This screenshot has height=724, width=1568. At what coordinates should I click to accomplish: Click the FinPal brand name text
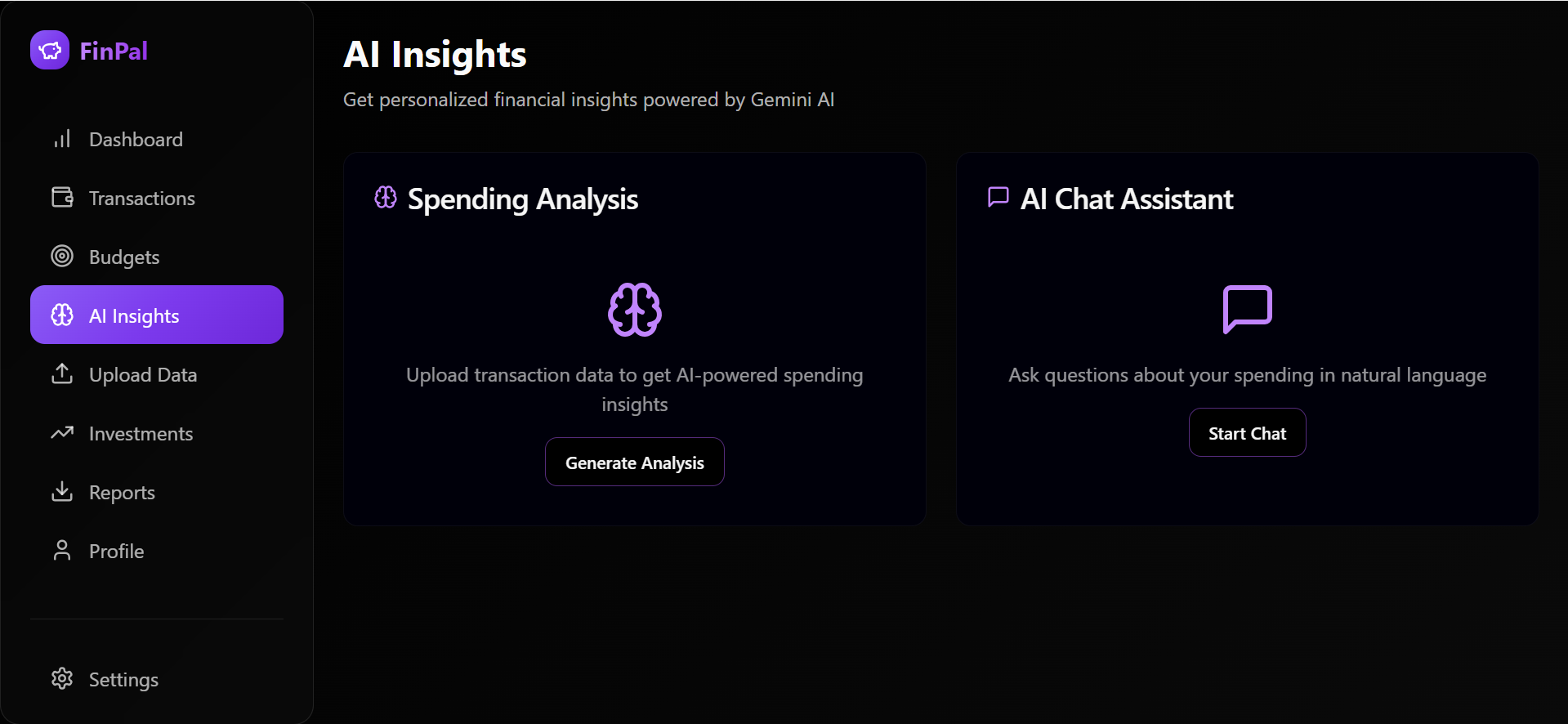tap(114, 51)
